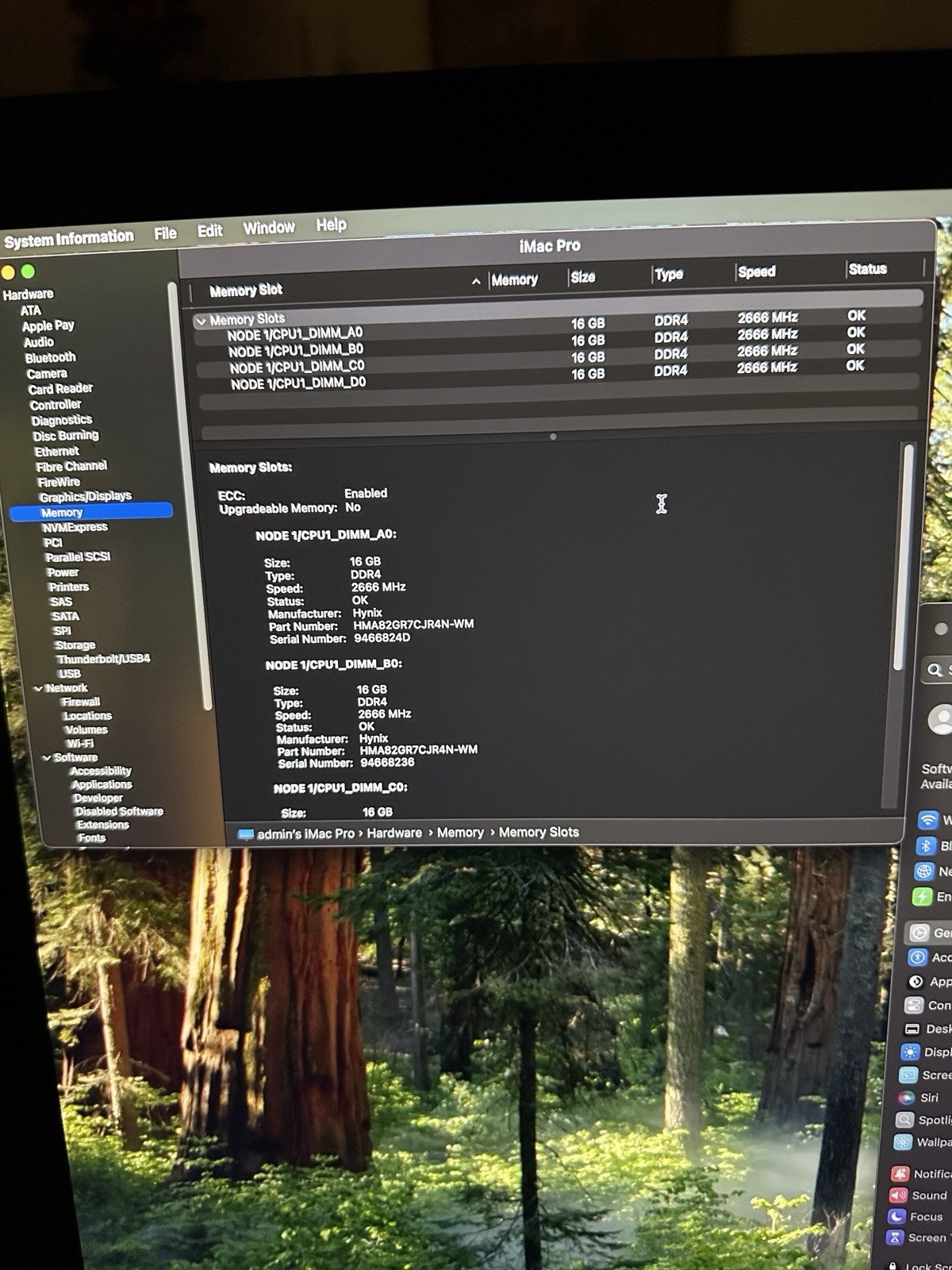Sort by the Type column header
Viewport: 952px width, 1270px height.
coord(668,274)
